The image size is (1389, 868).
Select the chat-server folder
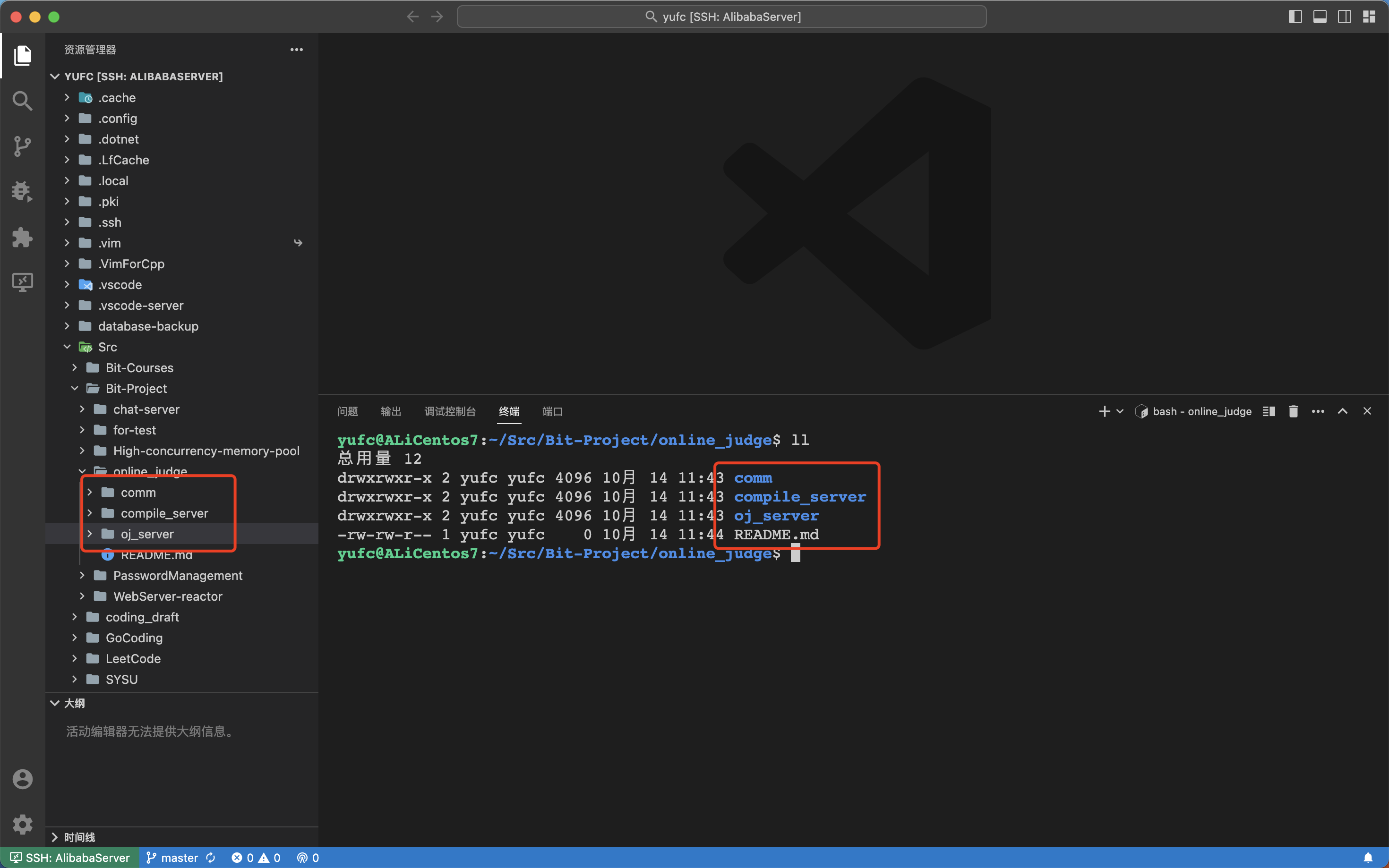coord(181,409)
